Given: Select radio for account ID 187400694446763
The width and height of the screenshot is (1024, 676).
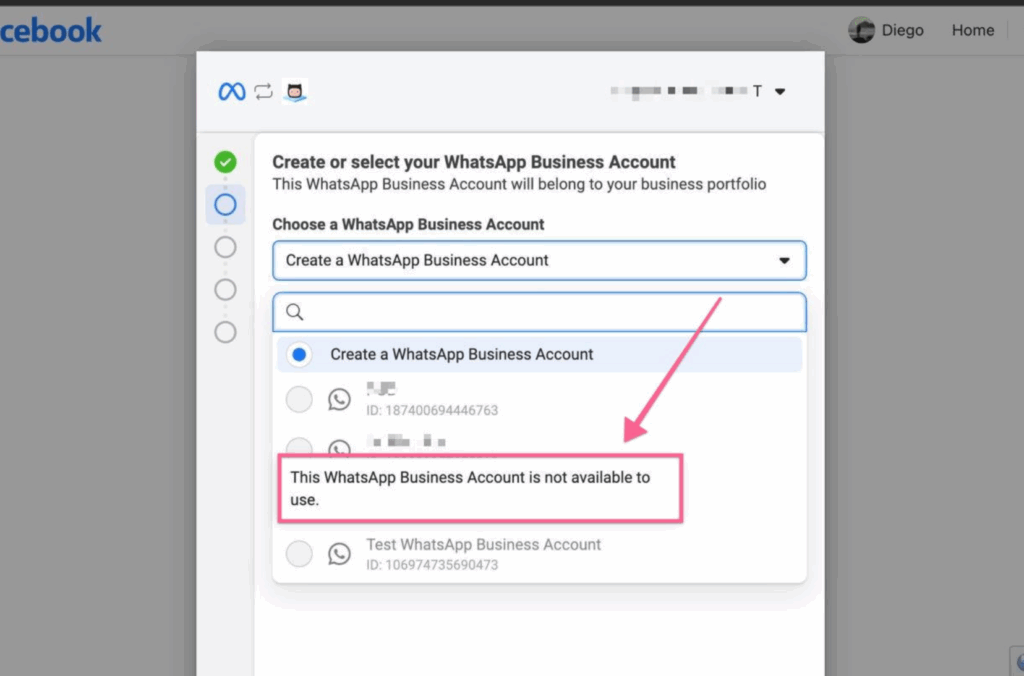Looking at the screenshot, I should point(299,400).
